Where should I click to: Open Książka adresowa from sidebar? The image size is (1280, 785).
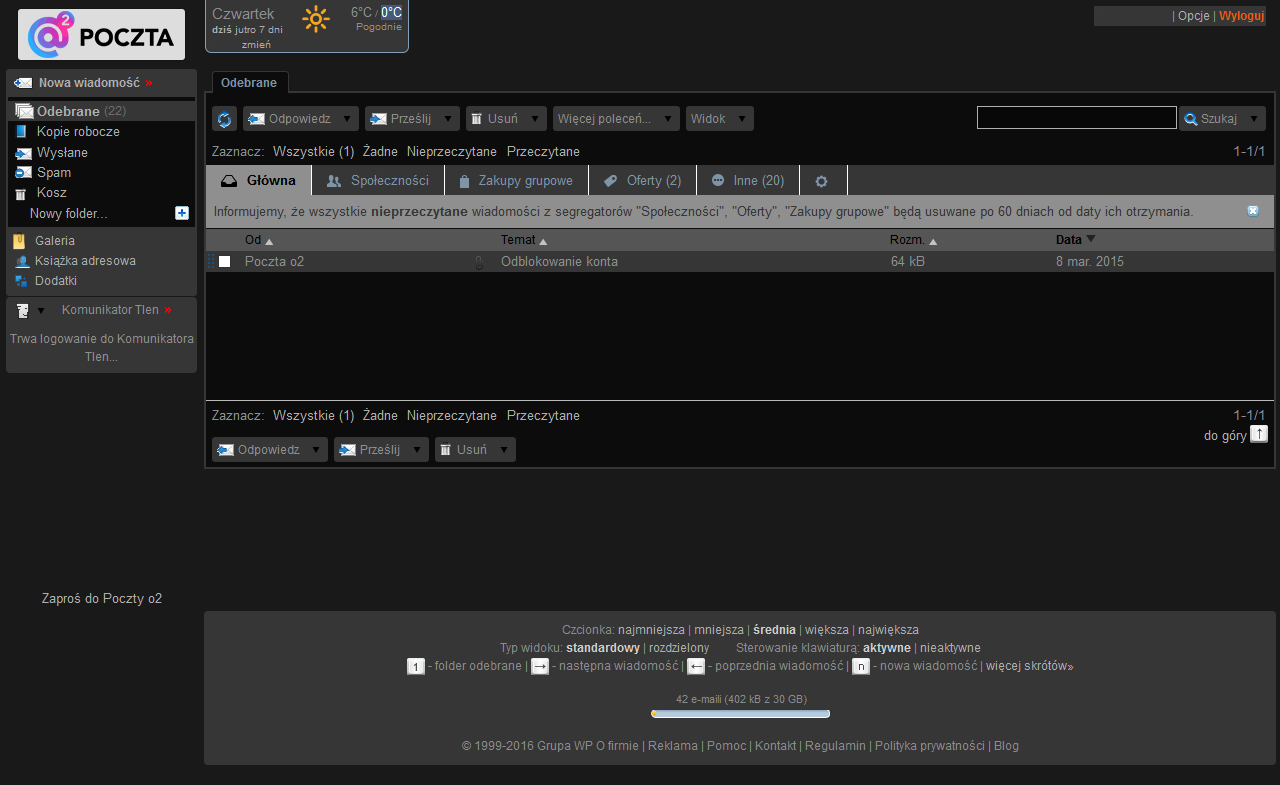(x=85, y=261)
